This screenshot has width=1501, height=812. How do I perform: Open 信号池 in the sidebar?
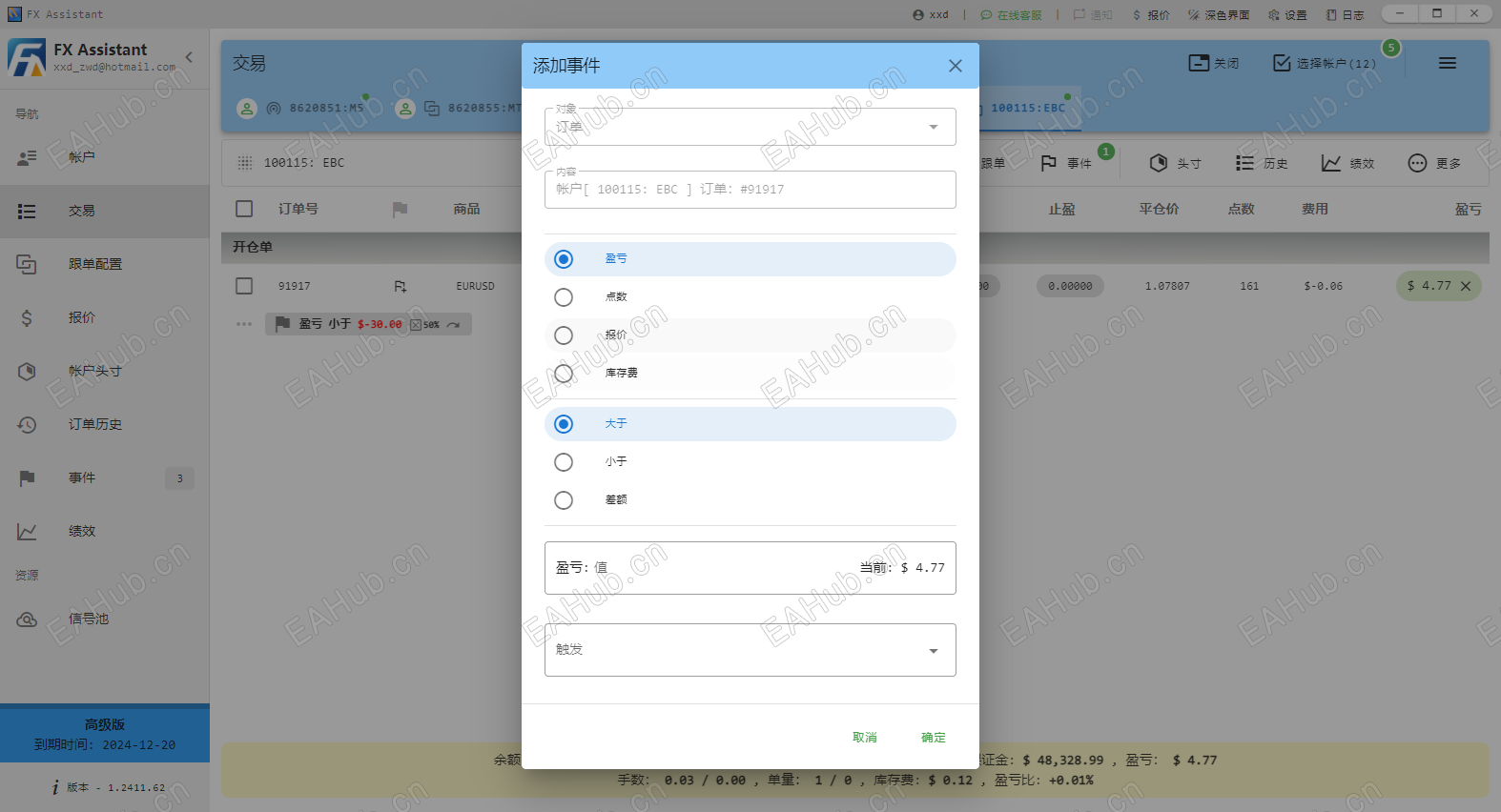[105, 619]
